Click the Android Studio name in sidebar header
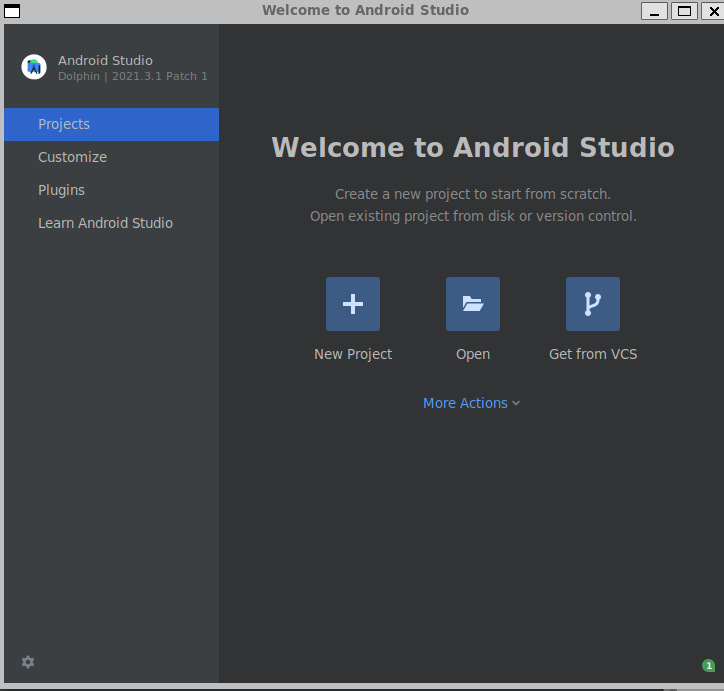Viewport: 724px width, 691px height. (105, 60)
